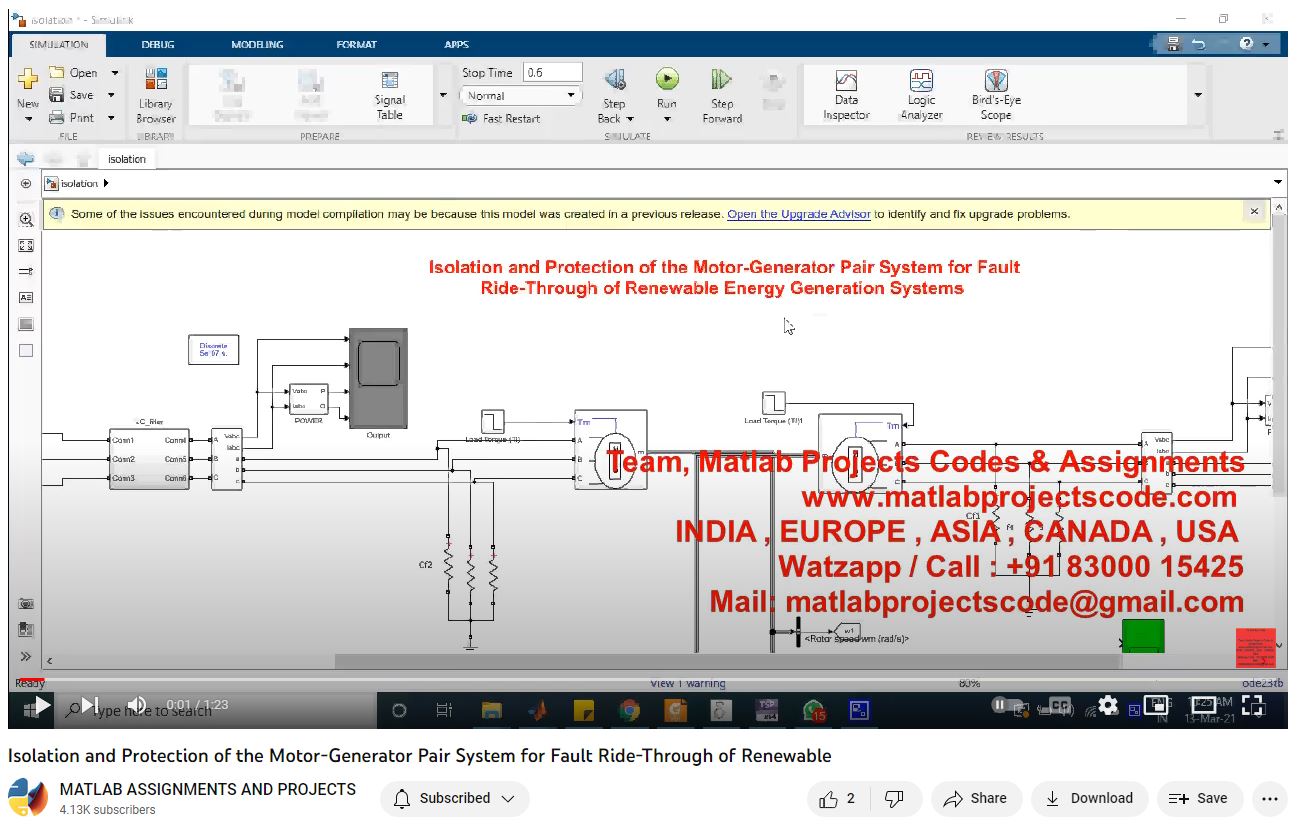Switch to the MODELING tab
The width and height of the screenshot is (1297, 828).
(257, 44)
